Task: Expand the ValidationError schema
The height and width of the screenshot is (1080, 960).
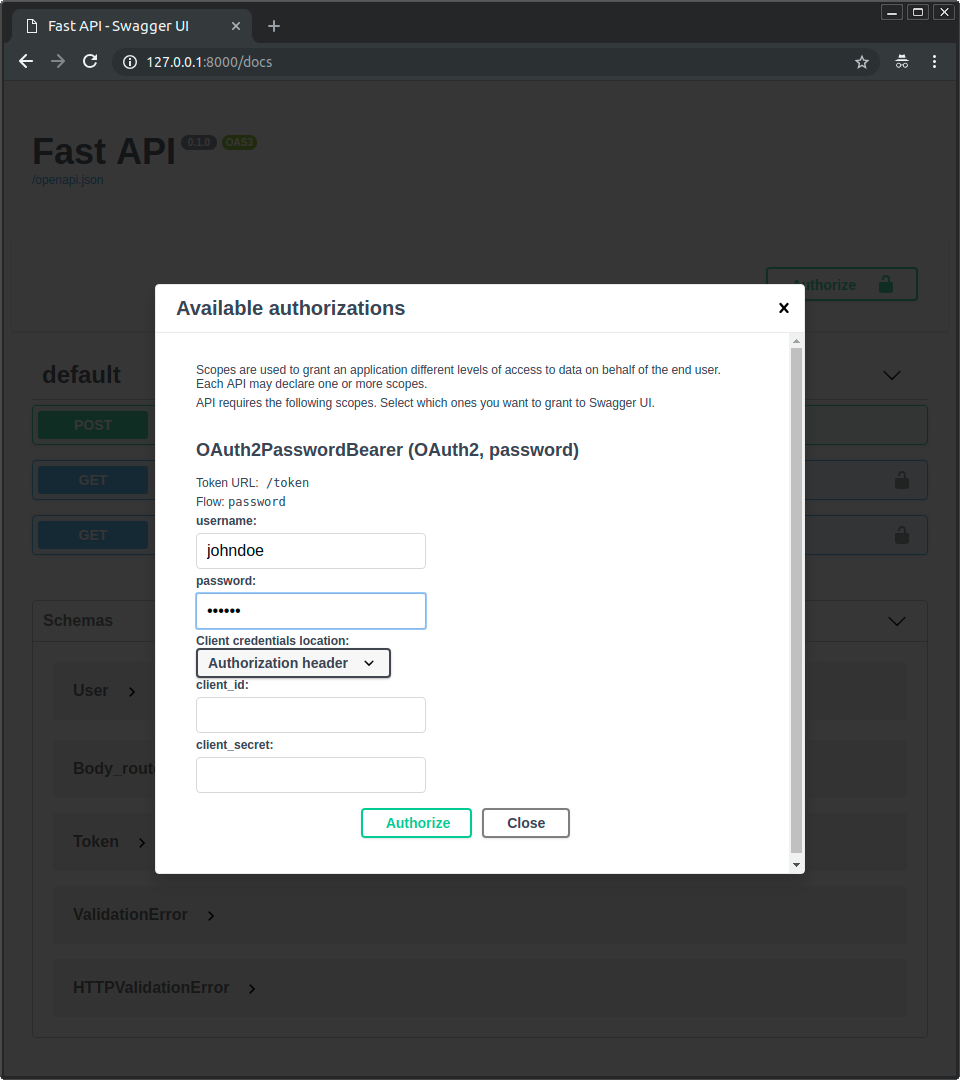Action: pyautogui.click(x=210, y=915)
